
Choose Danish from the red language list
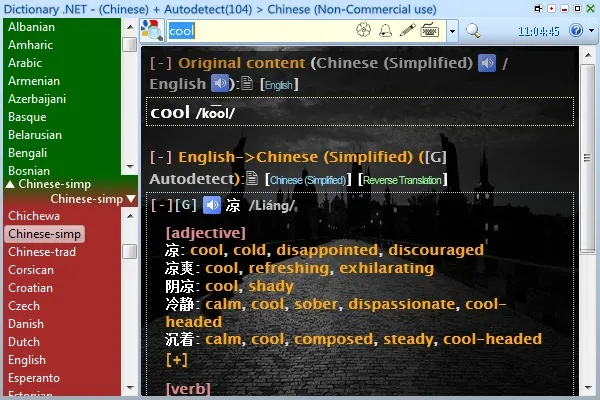[26, 324]
